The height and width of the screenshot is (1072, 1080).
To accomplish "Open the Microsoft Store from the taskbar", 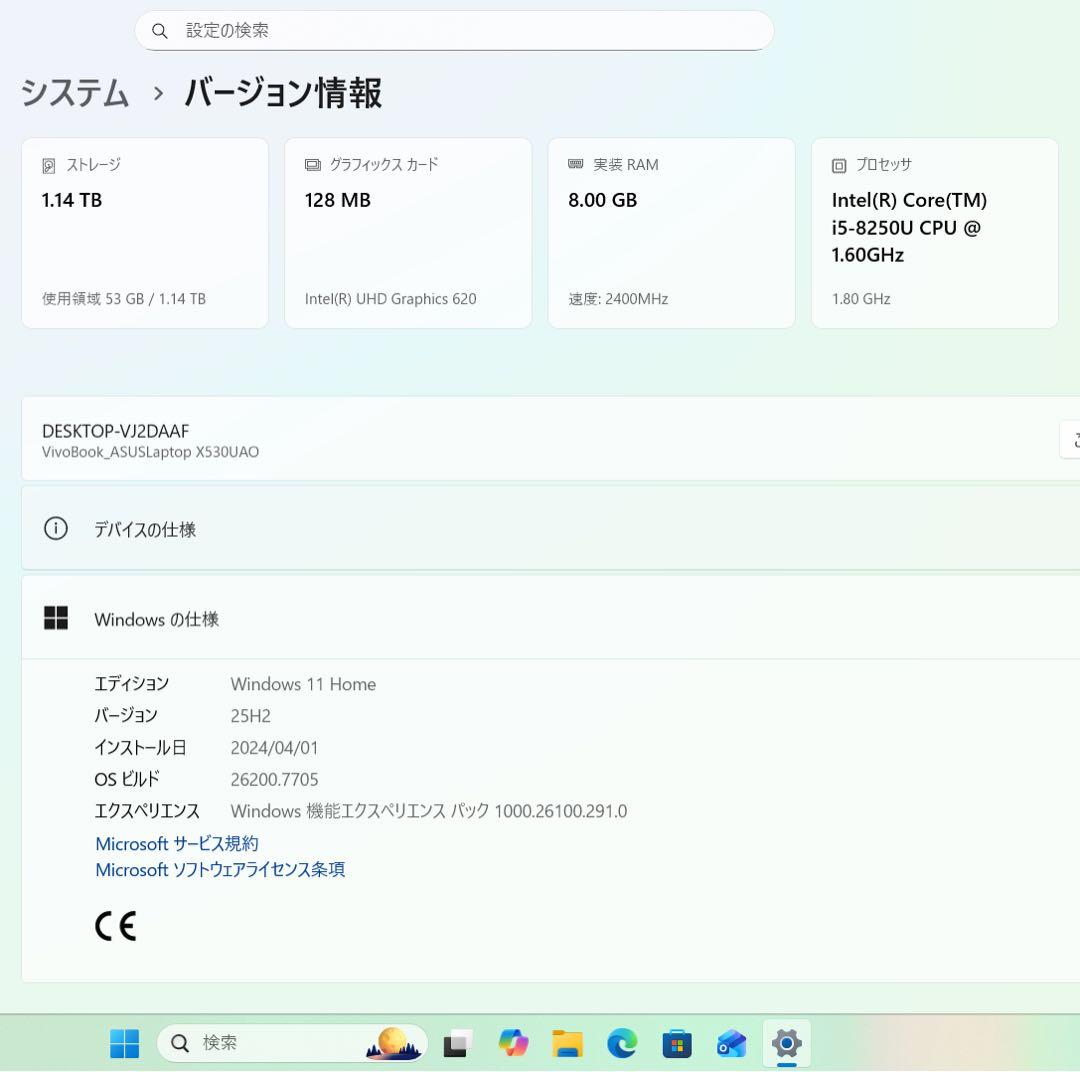I will pyautogui.click(x=678, y=1042).
